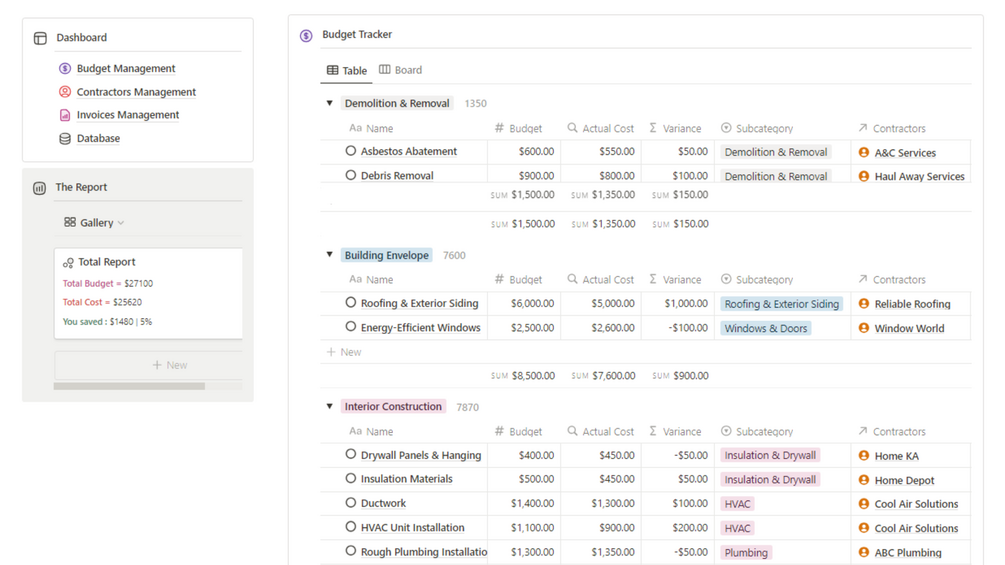The width and height of the screenshot is (1005, 565).
Task: Toggle the Asbestos Abatement status circle
Action: (x=351, y=151)
